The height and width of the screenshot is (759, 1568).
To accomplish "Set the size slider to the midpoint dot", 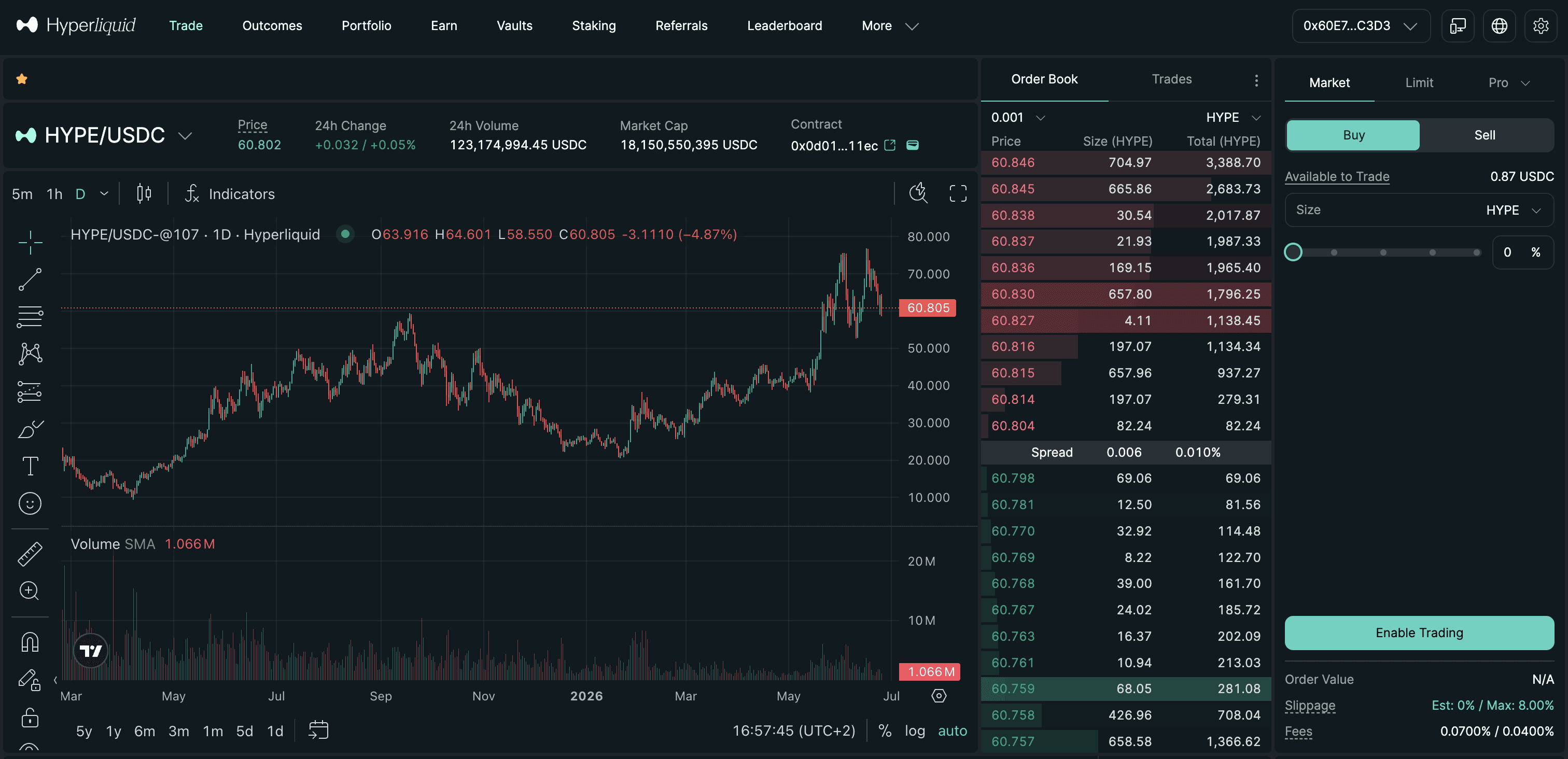I will point(1383,252).
